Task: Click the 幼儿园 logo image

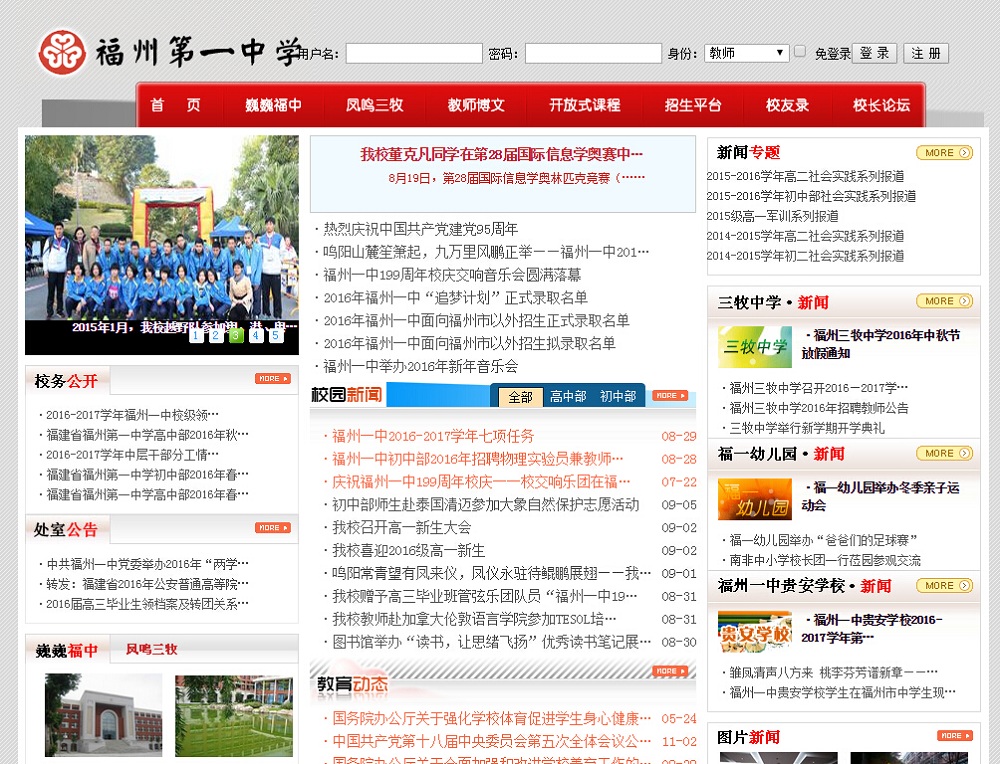Action: click(754, 499)
